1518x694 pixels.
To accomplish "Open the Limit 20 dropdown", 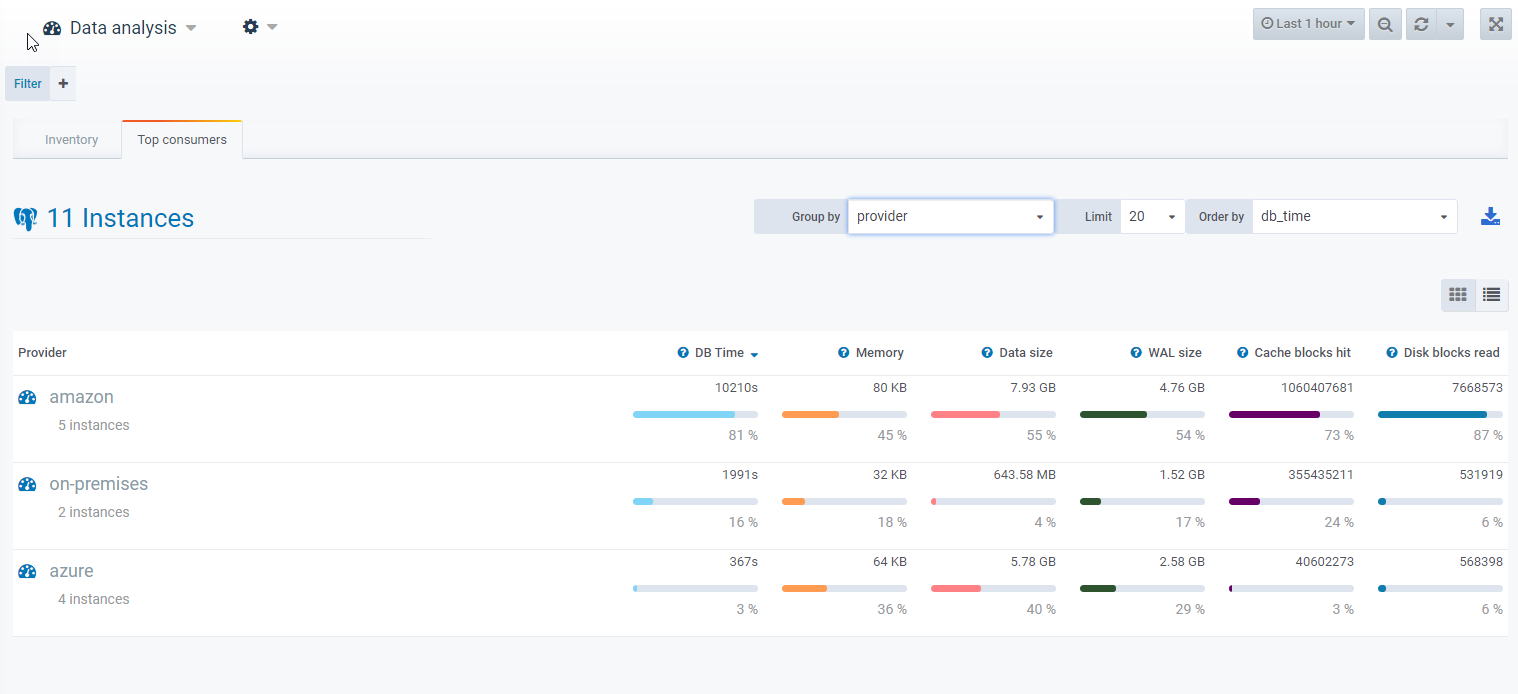I will [1152, 217].
